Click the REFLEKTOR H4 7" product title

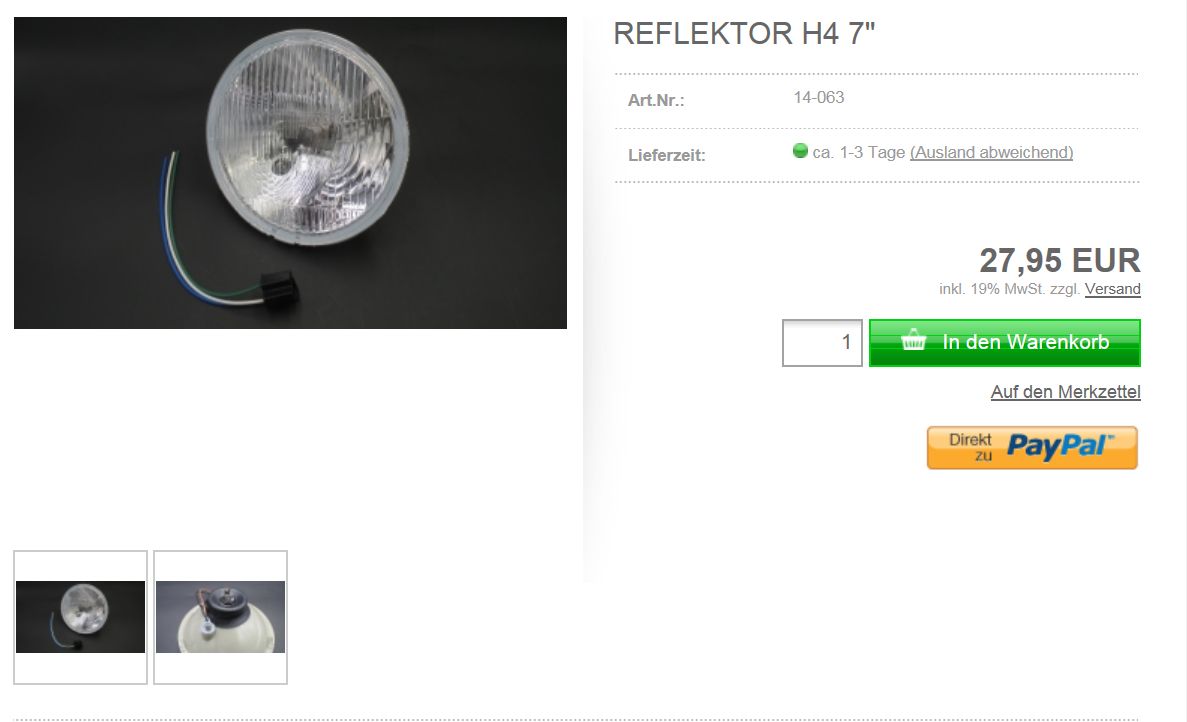[744, 34]
